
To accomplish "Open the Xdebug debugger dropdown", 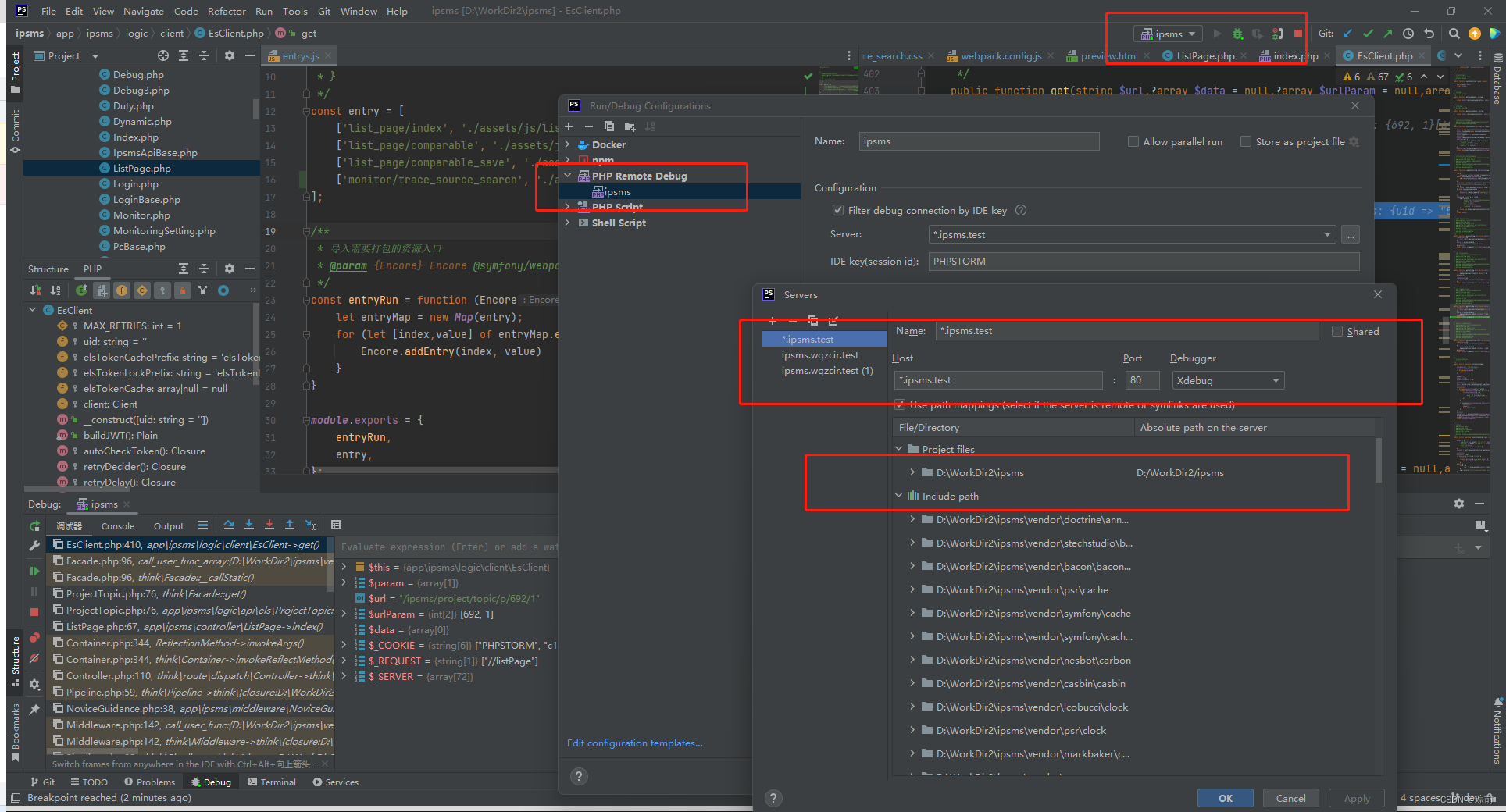I will (1228, 380).
